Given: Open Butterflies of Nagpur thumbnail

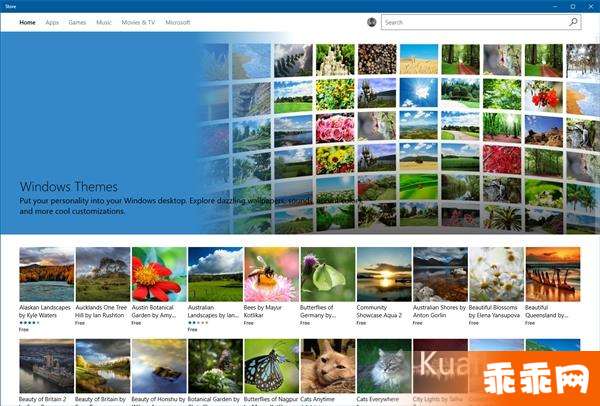Looking at the screenshot, I should tap(271, 366).
